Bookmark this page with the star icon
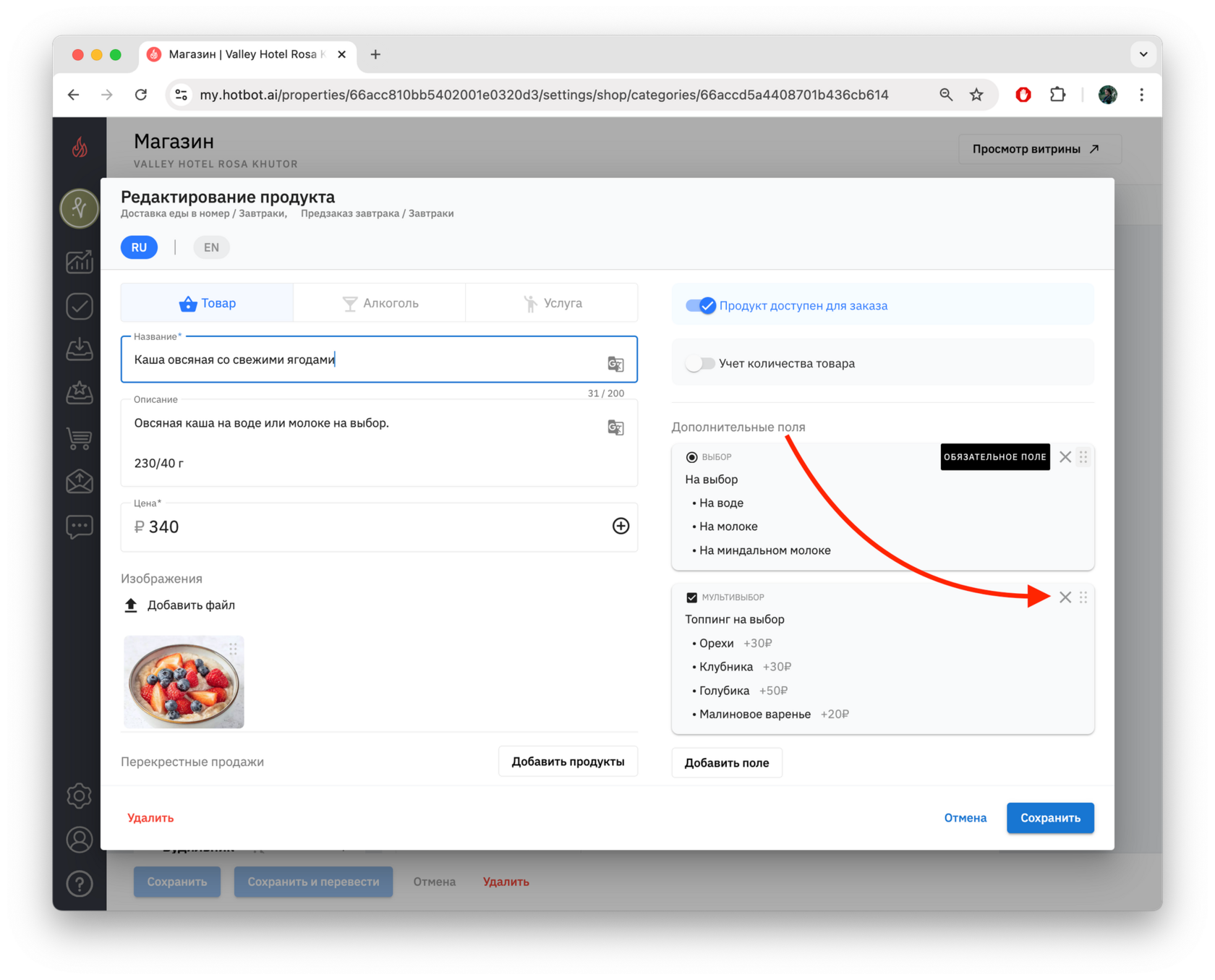The height and width of the screenshot is (980, 1215). pos(977,95)
